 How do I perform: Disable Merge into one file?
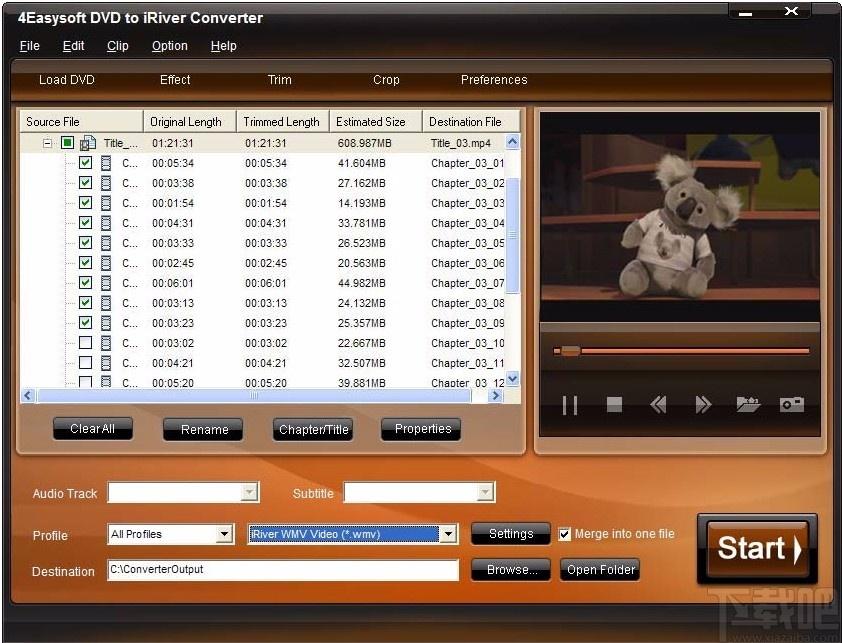[x=564, y=534]
